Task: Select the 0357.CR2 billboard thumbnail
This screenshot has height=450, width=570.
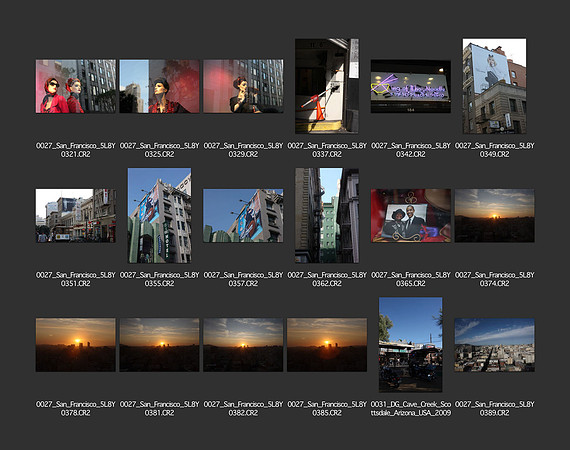Action: point(243,216)
